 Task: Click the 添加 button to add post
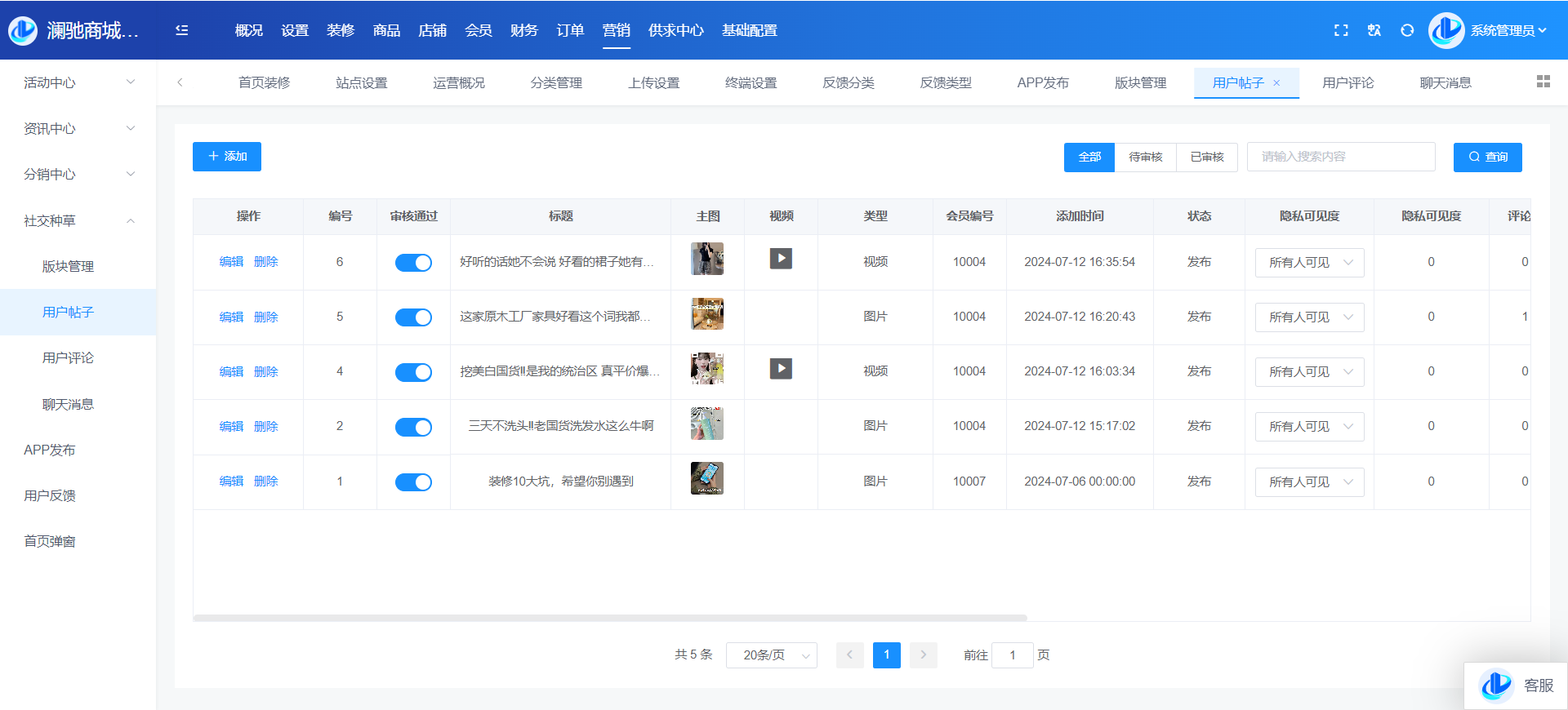(227, 157)
